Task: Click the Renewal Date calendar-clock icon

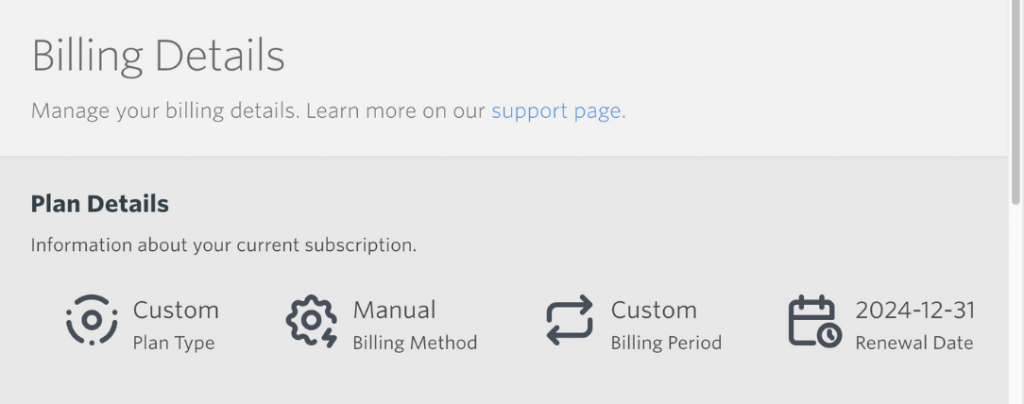Action: click(x=815, y=321)
